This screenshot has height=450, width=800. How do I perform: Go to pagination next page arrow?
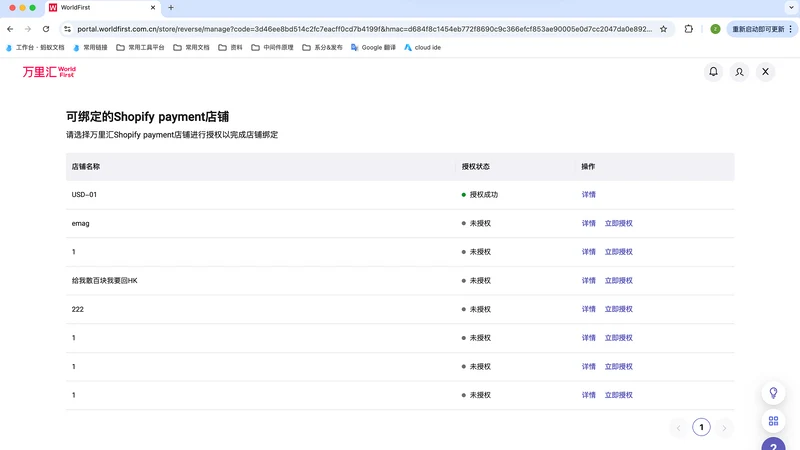(x=724, y=428)
